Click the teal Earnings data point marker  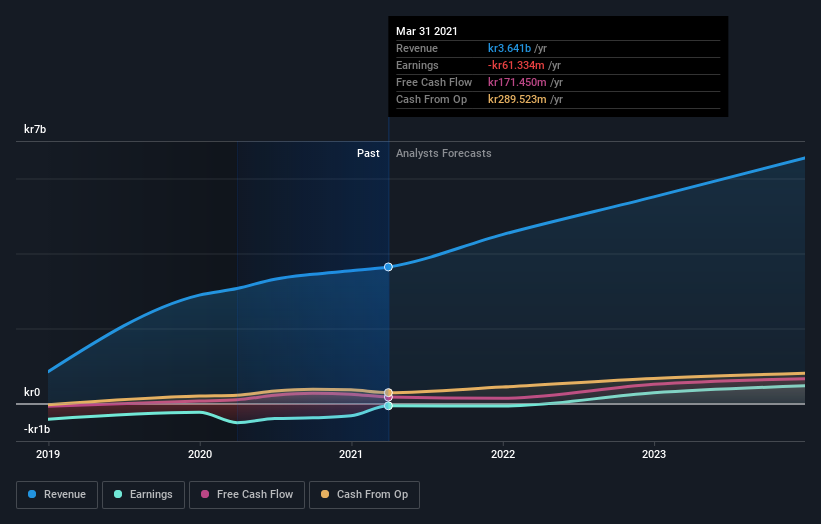point(388,406)
